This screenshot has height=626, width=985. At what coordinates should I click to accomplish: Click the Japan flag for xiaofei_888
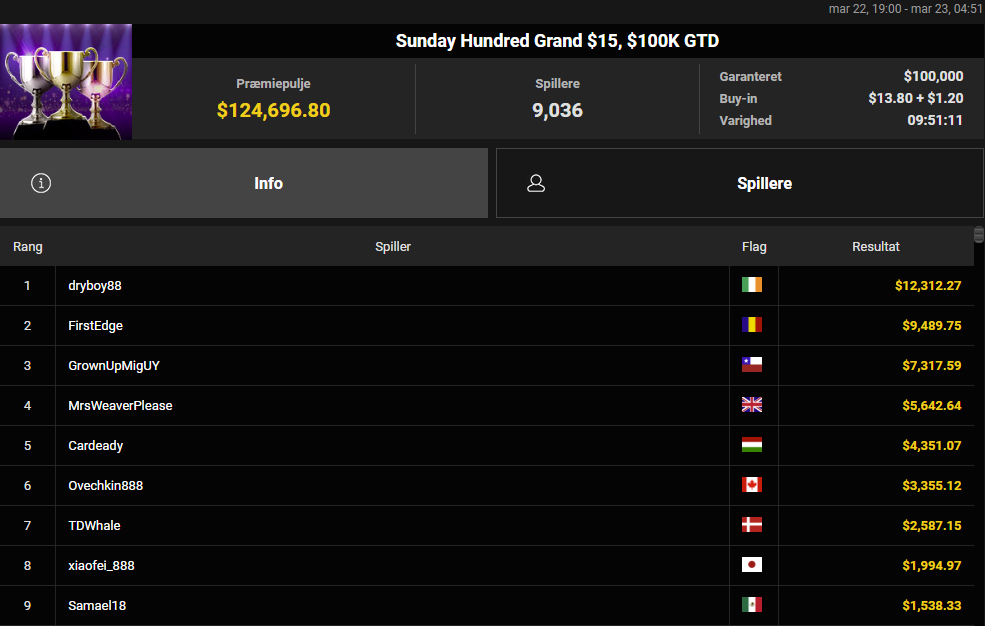(x=752, y=565)
